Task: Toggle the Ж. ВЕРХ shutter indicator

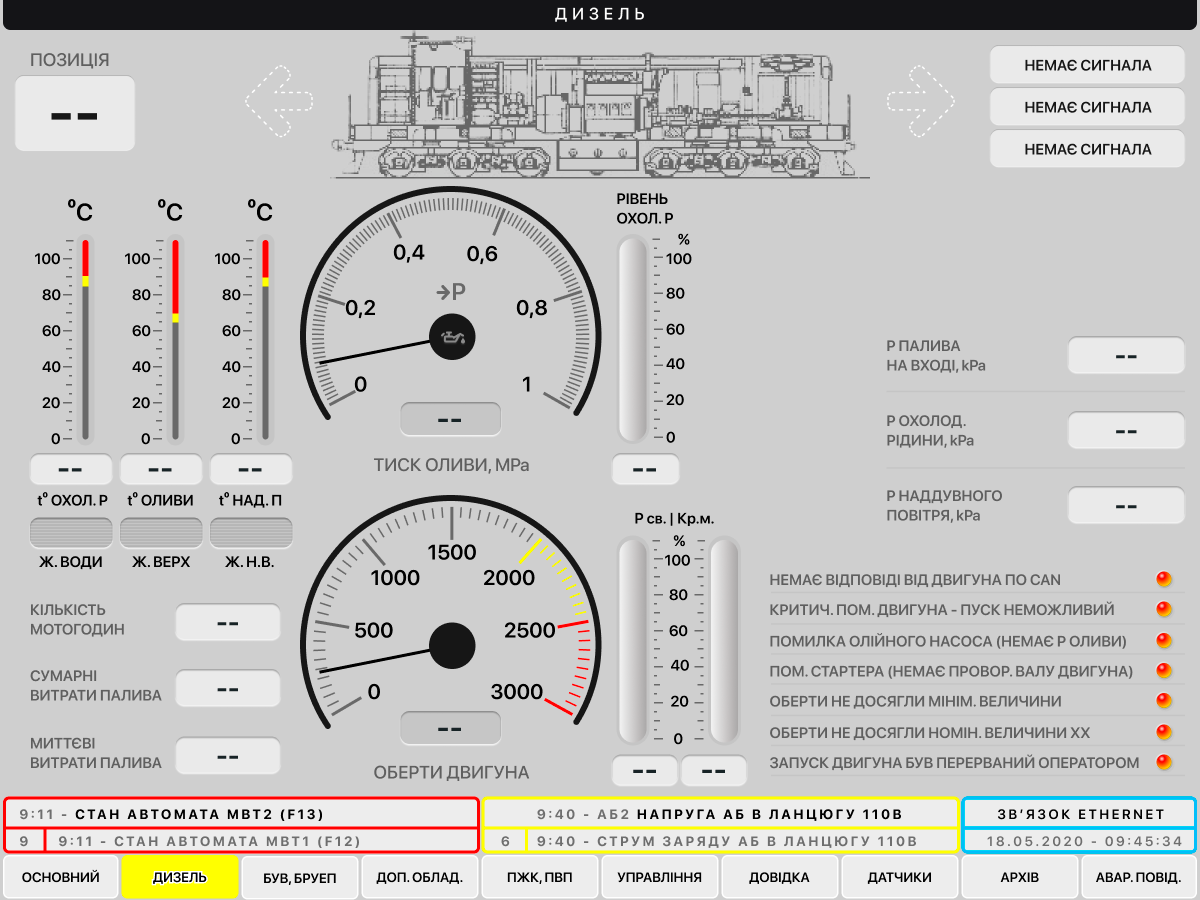Action: [x=160, y=533]
